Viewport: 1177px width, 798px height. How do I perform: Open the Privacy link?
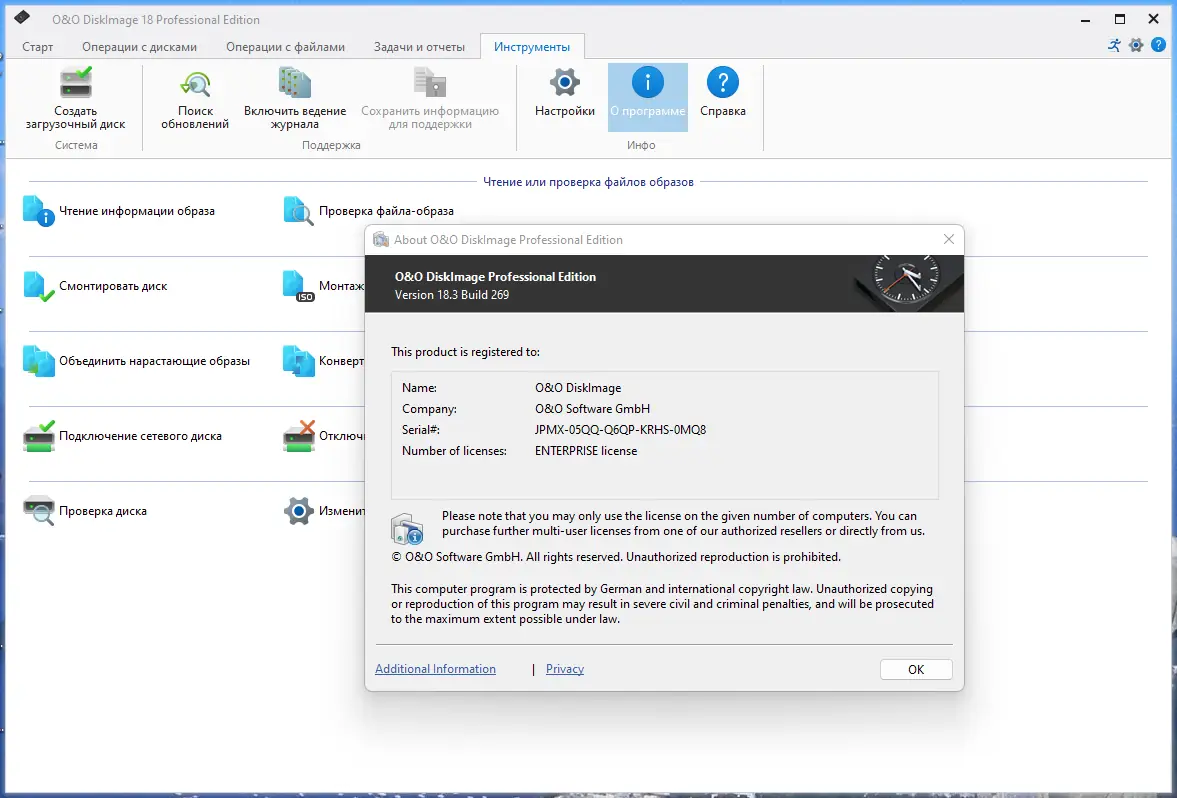pyautogui.click(x=564, y=669)
